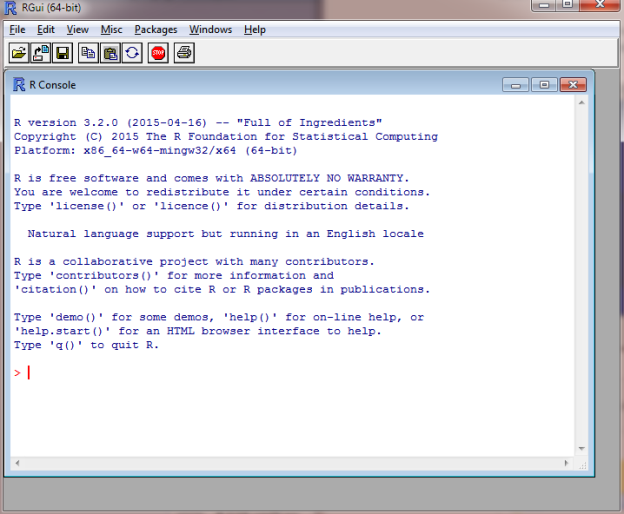Click at the red console prompt cursor
Image resolution: width=624 pixels, height=514 pixels.
pyautogui.click(x=29, y=373)
